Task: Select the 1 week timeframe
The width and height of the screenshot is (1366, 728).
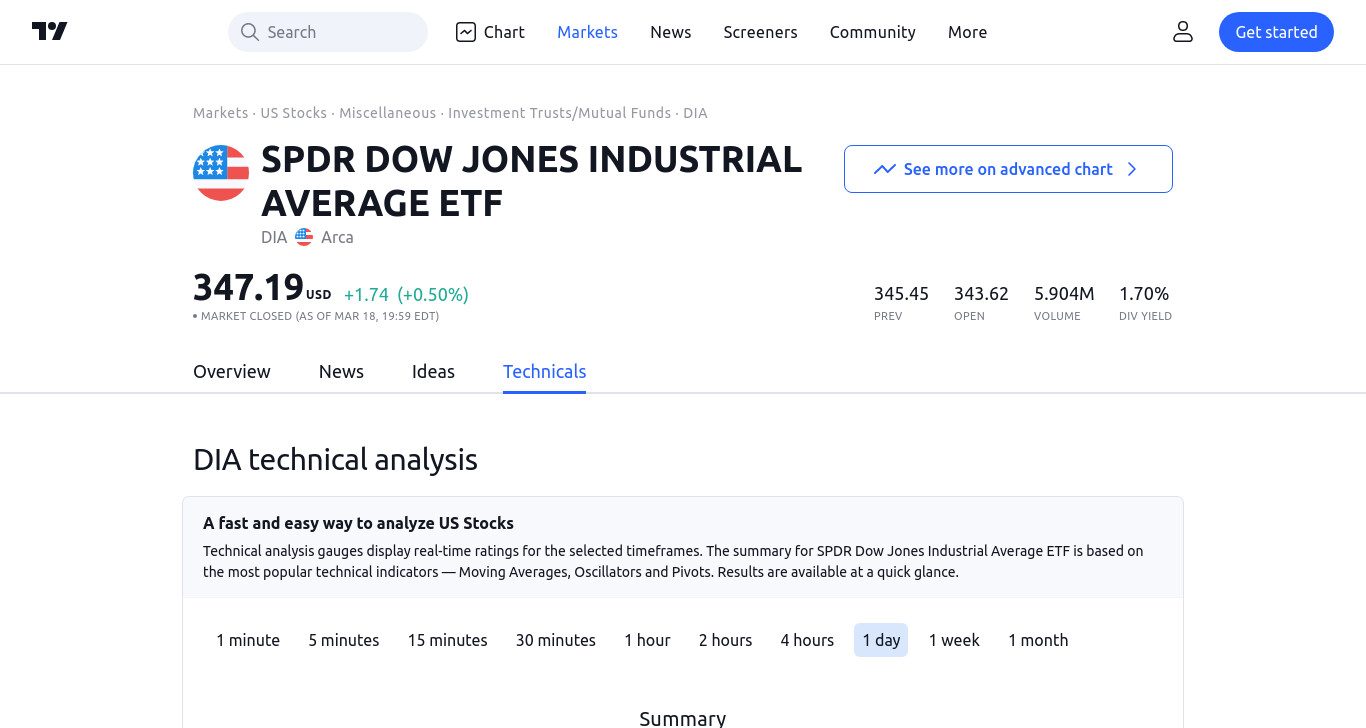Action: [x=954, y=640]
